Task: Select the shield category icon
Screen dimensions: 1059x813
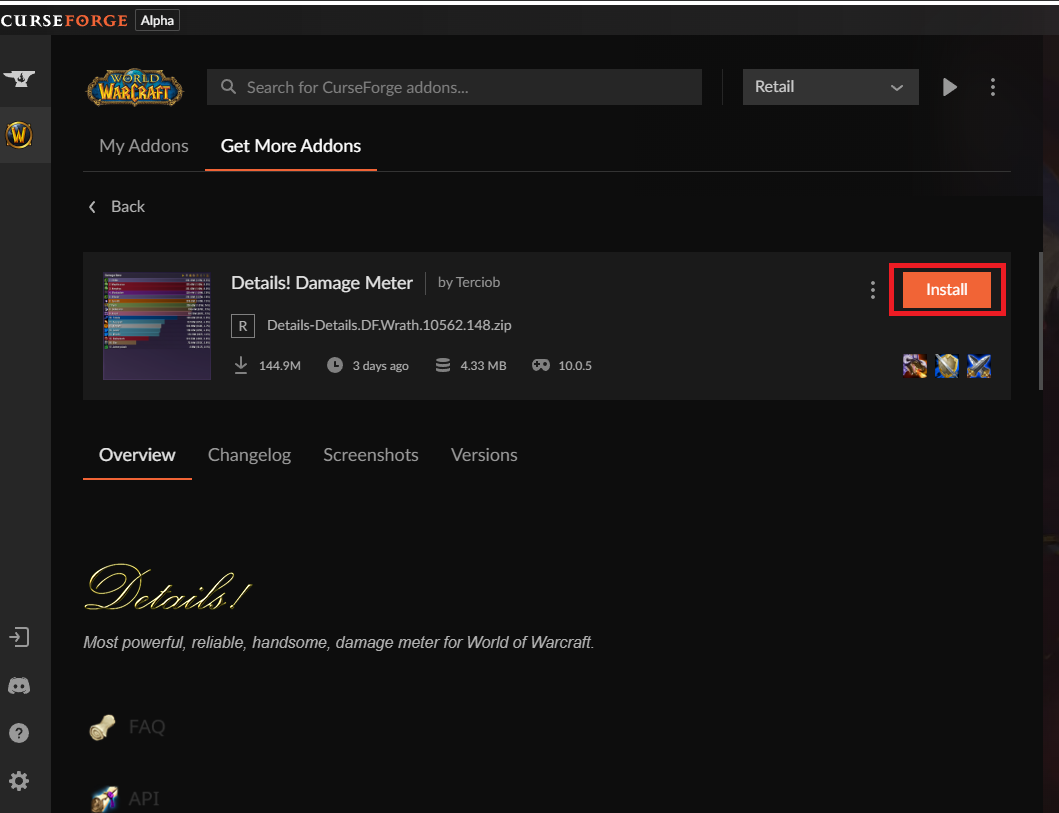Action: click(x=946, y=366)
